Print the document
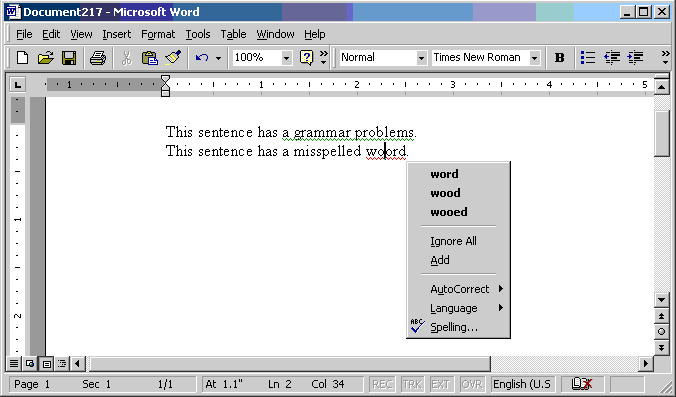Image resolution: width=676 pixels, height=397 pixels. click(x=98, y=57)
